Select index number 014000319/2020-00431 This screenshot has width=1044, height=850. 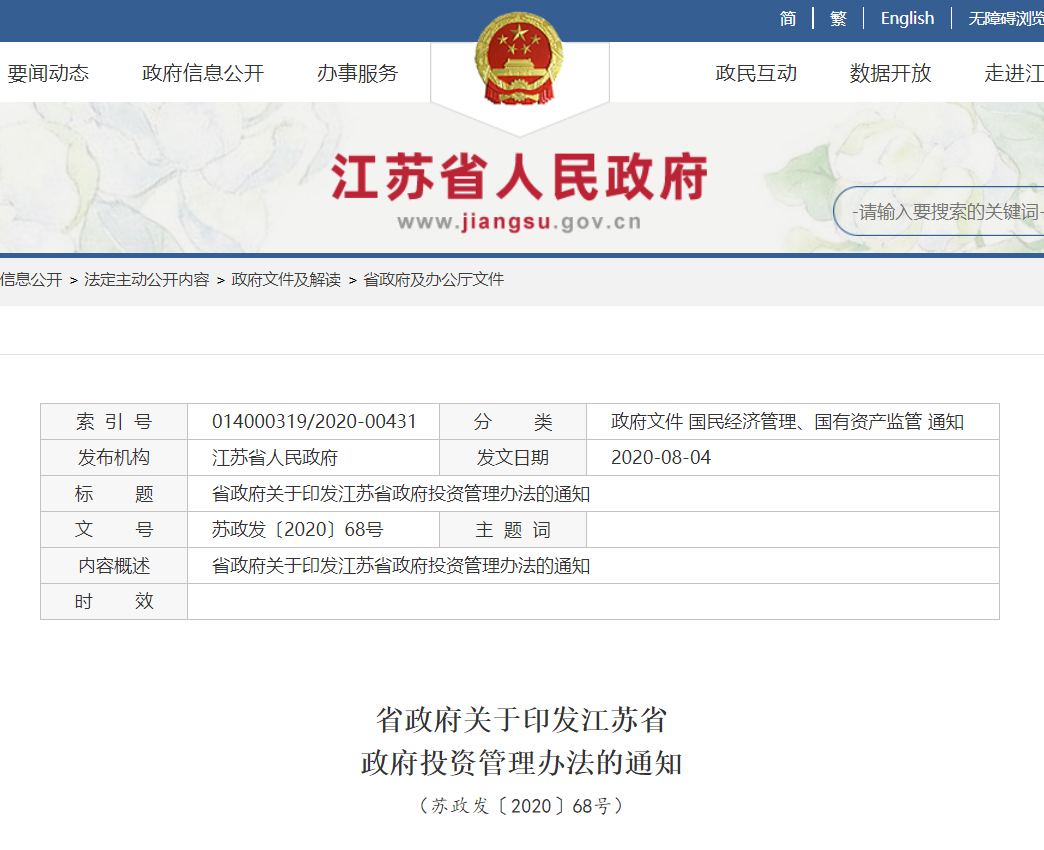tap(314, 421)
